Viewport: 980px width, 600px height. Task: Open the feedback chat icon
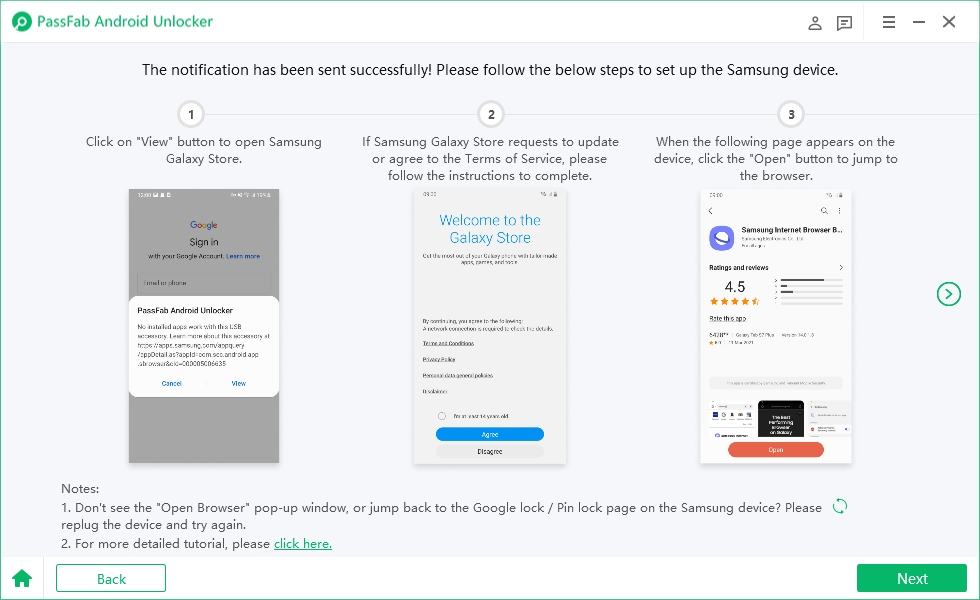coord(844,22)
